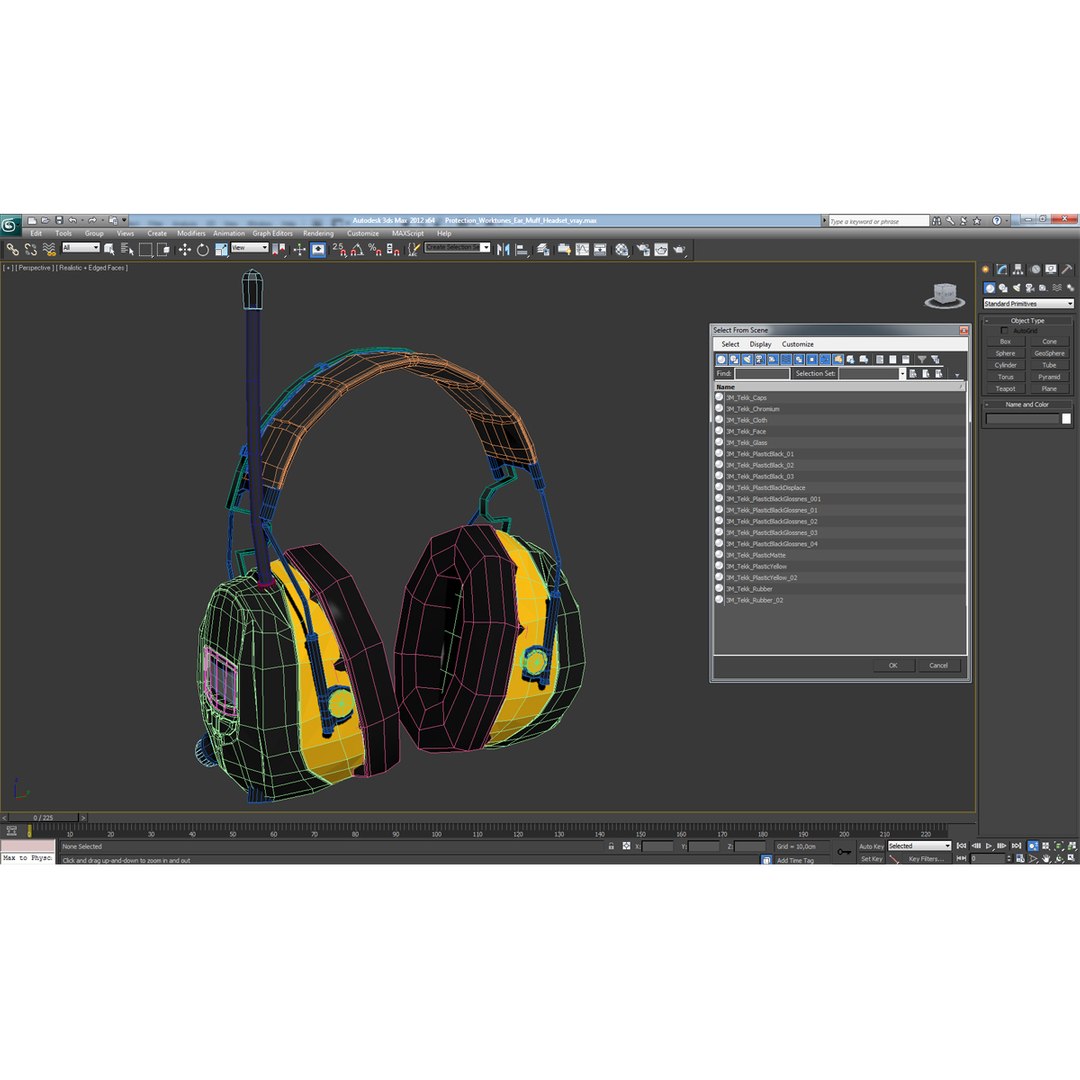This screenshot has height=1080, width=1080.
Task: Click the Render Production teapot icon
Action: [680, 249]
